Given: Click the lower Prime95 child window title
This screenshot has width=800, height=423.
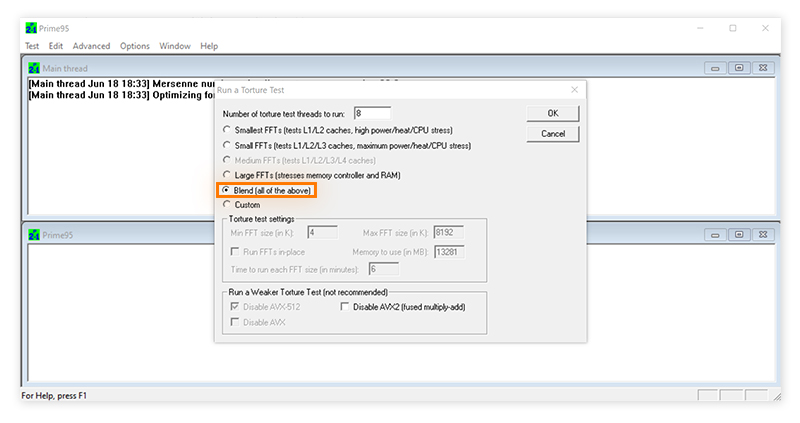Looking at the screenshot, I should pyautogui.click(x=58, y=235).
